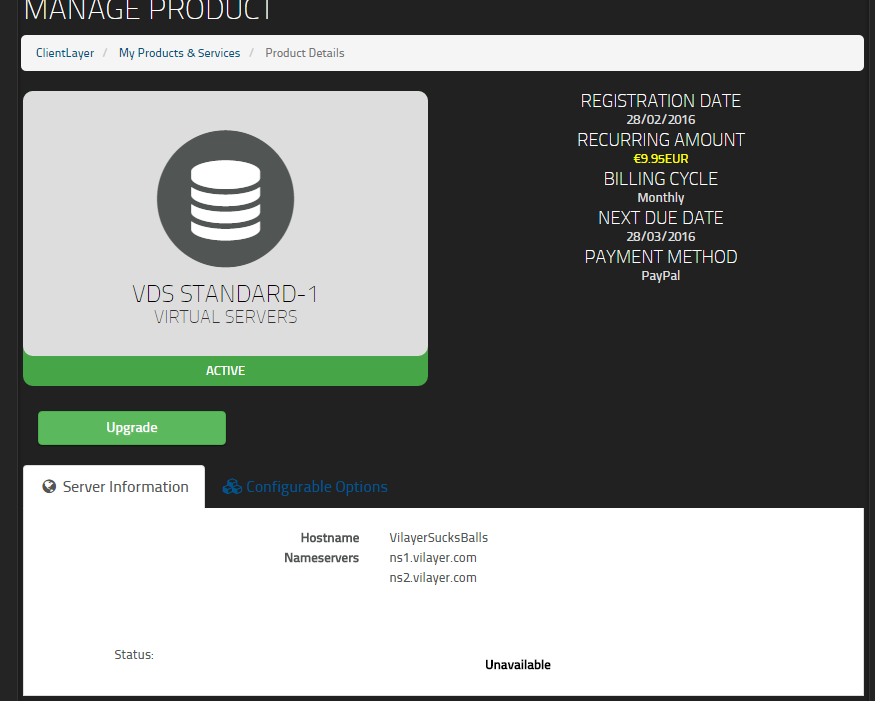Viewport: 875px width, 701px height.
Task: Select the due date 28/03/2016
Action: [661, 237]
